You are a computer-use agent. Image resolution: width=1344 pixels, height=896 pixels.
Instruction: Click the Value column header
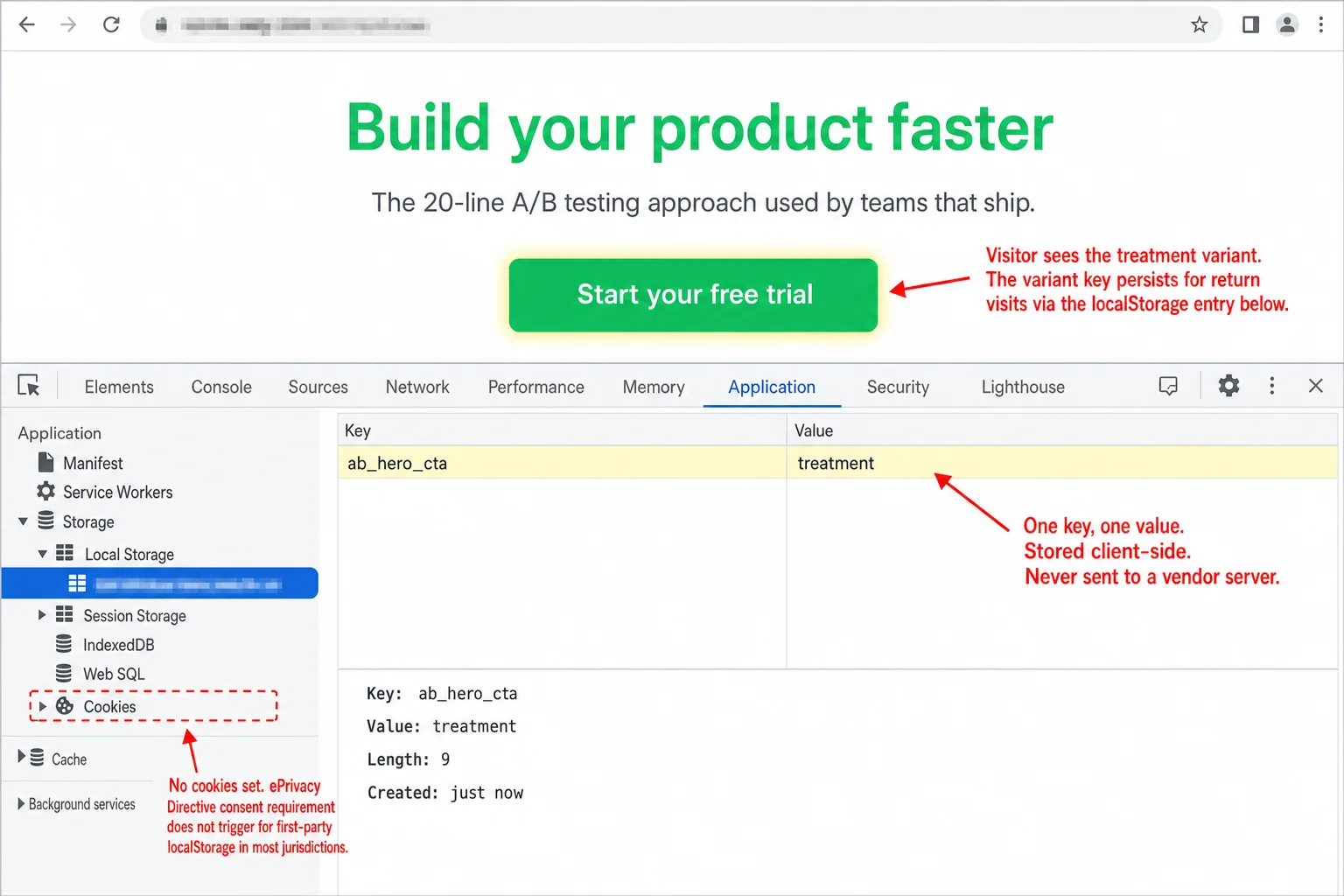tap(1062, 430)
